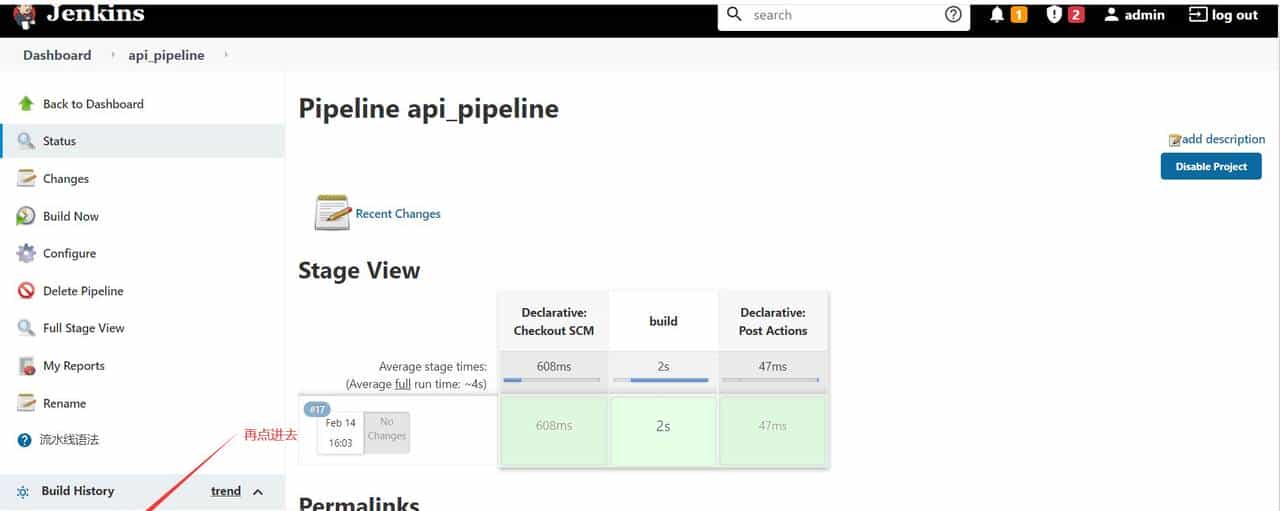The width and height of the screenshot is (1280, 511).
Task: Click the No Changes box for build #17
Action: [387, 431]
